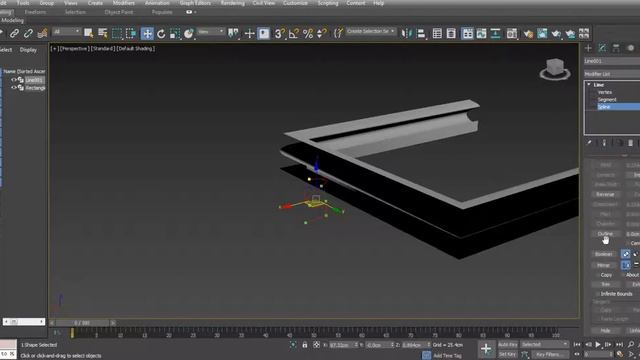Click the Outline button in Geometry rollout
This screenshot has height=360, width=640.
[605, 234]
